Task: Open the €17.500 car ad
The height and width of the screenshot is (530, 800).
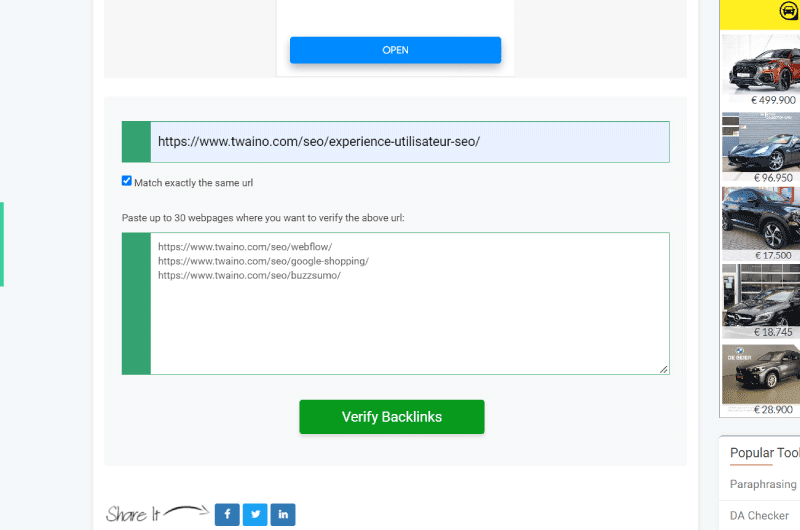Action: 761,224
